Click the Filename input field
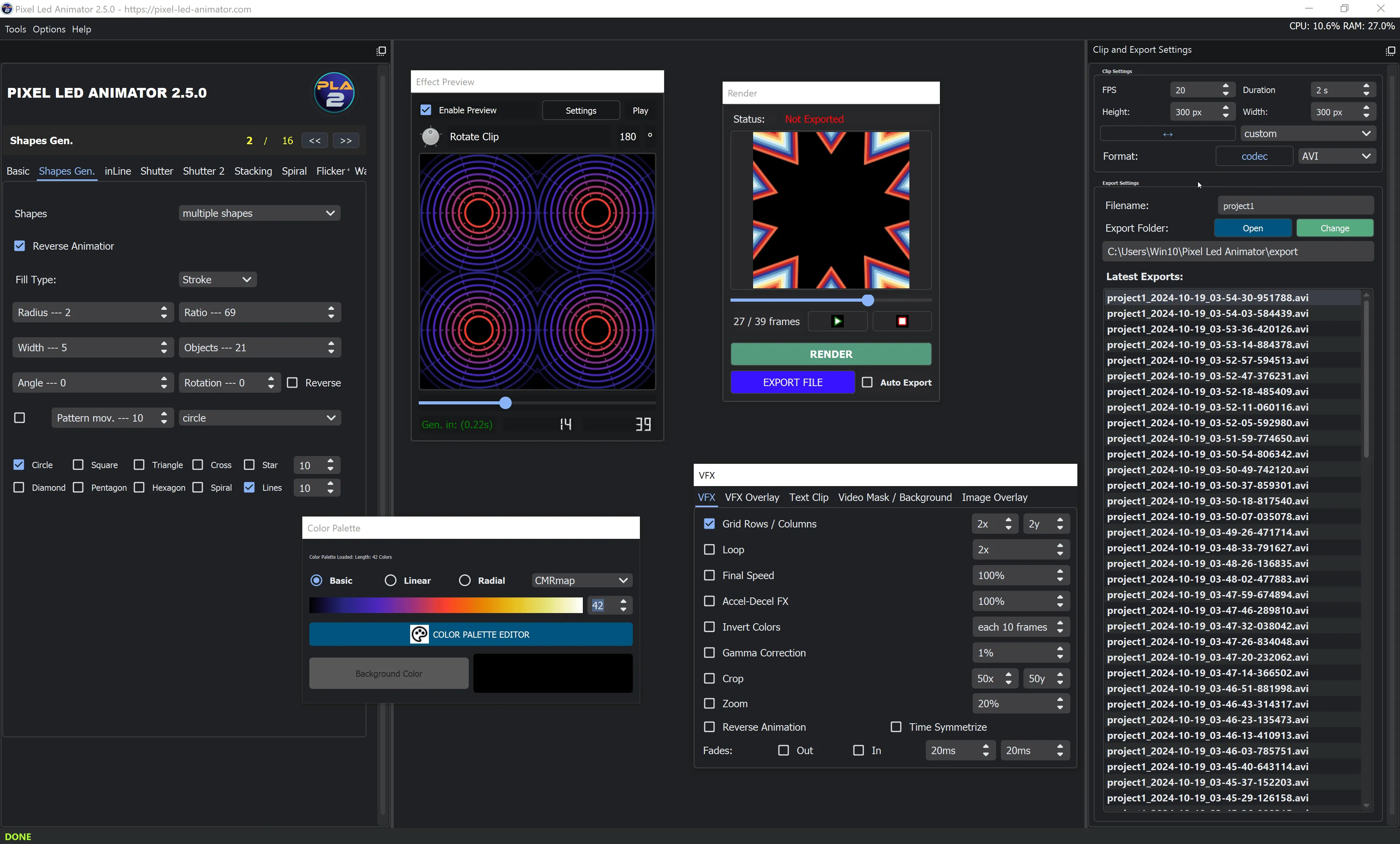 pos(1295,206)
